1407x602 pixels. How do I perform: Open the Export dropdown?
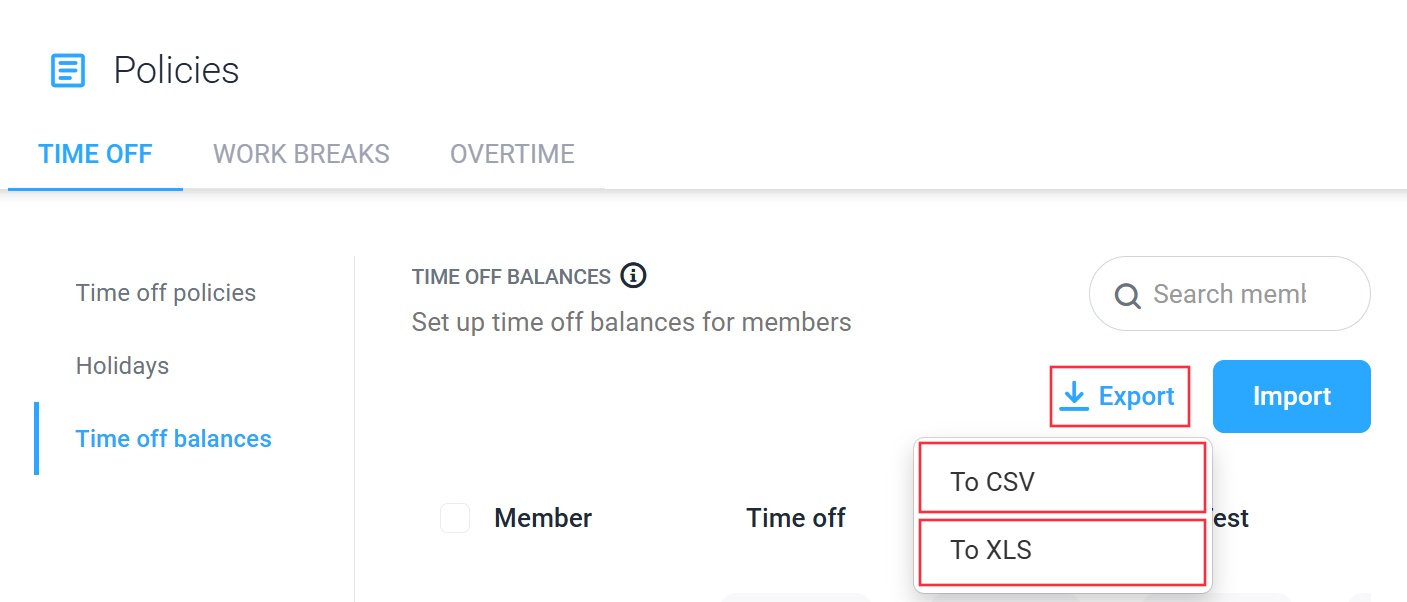click(1120, 397)
